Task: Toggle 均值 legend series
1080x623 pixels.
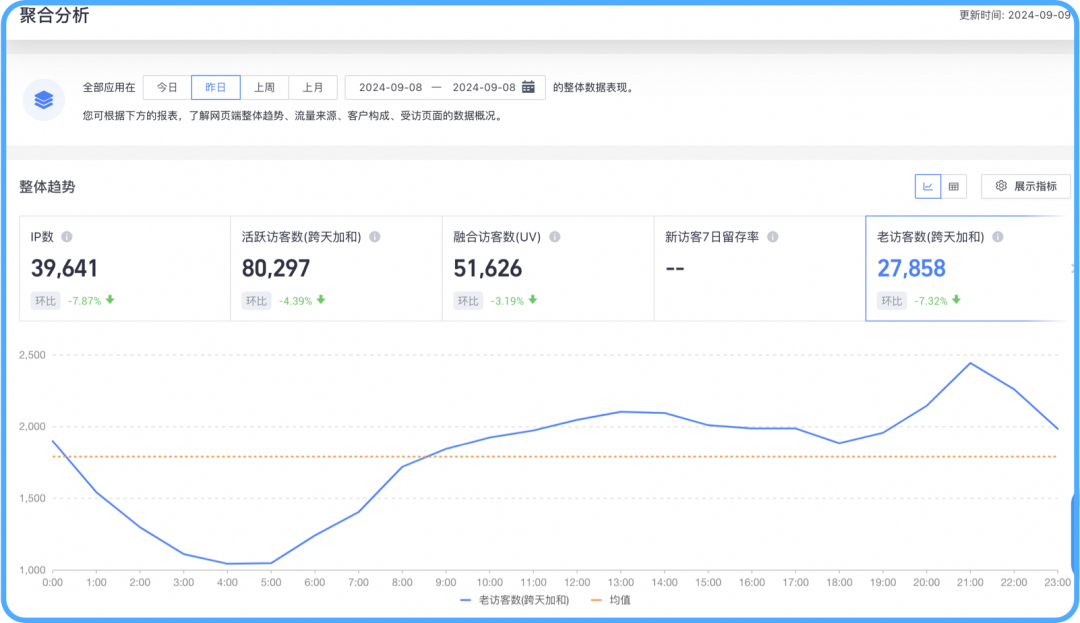Action: (x=611, y=600)
